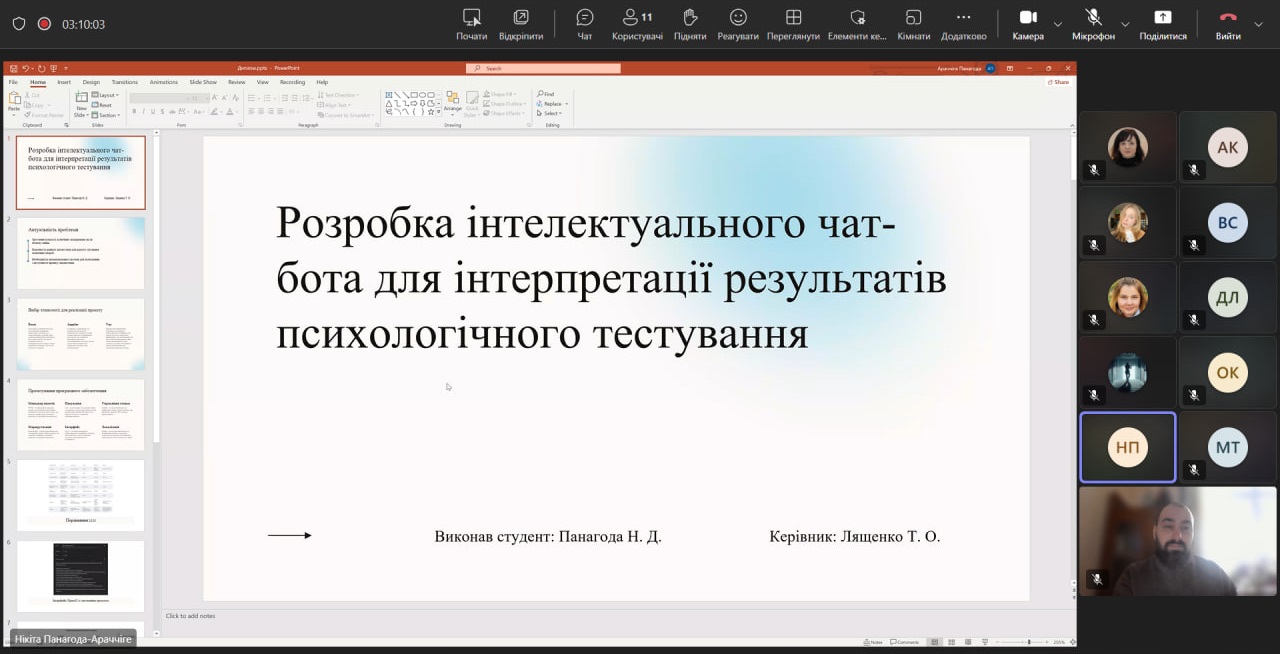Expand the Вийти leave options arrow
Viewport: 1280px width, 654px height.
point(1259,24)
